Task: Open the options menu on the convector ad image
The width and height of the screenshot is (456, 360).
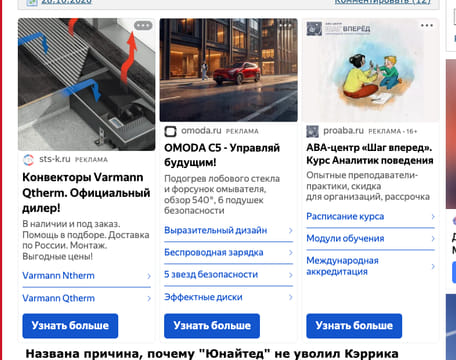Action: [x=143, y=26]
